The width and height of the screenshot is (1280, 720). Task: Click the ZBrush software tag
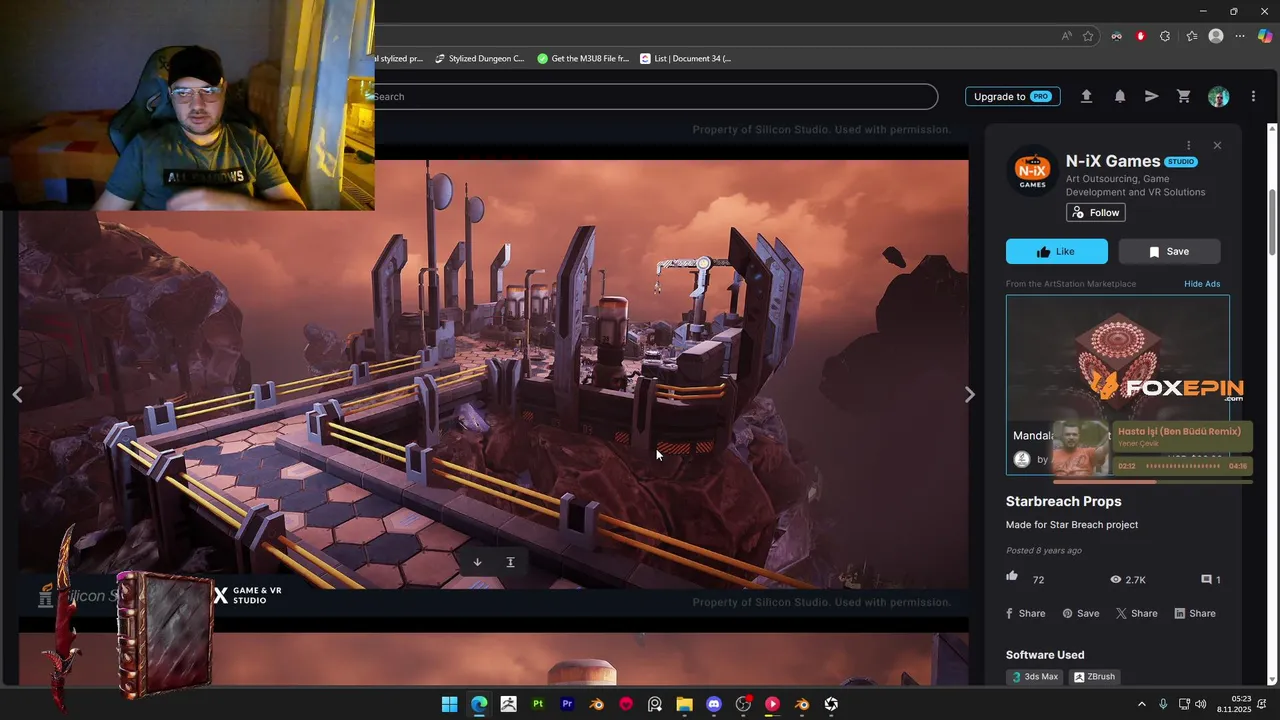pos(1094,677)
